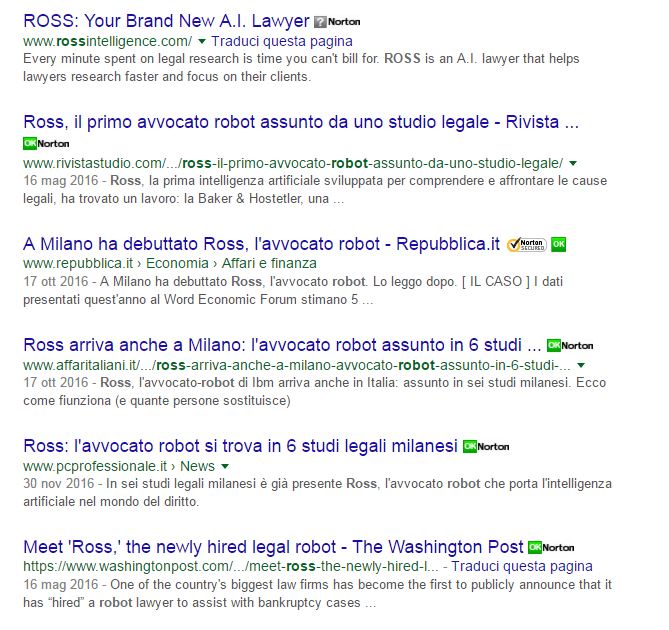
Task: Click 'www.repubblica.it › Economia › Affari e finanza' breadcrumb
Action: tap(170, 264)
